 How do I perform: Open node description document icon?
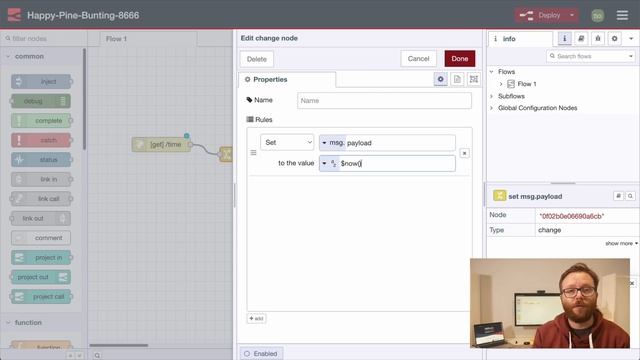pos(457,79)
